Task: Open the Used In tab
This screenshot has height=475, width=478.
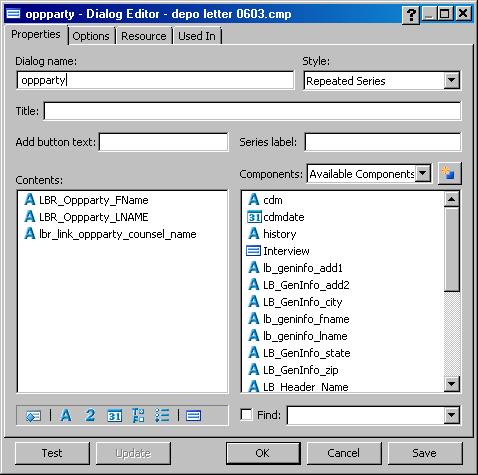Action: point(197,36)
